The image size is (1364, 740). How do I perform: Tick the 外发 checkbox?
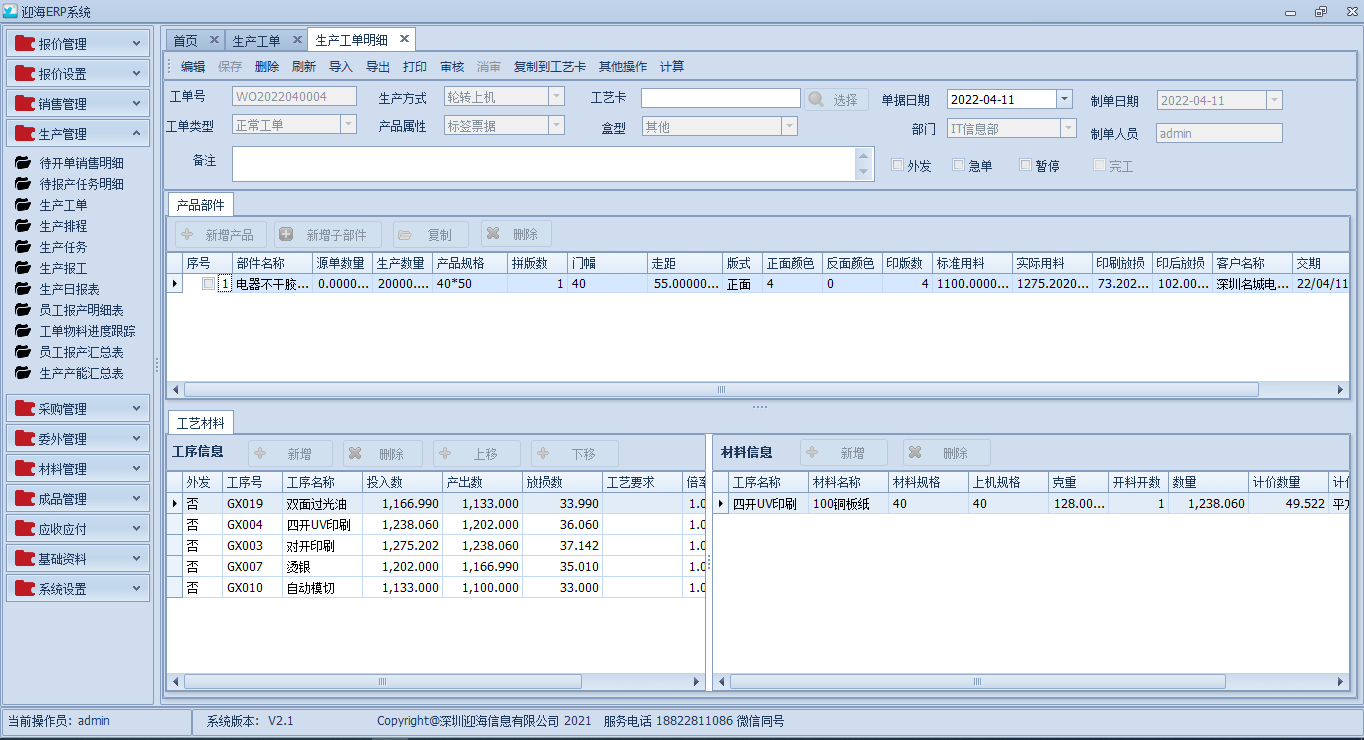(897, 165)
